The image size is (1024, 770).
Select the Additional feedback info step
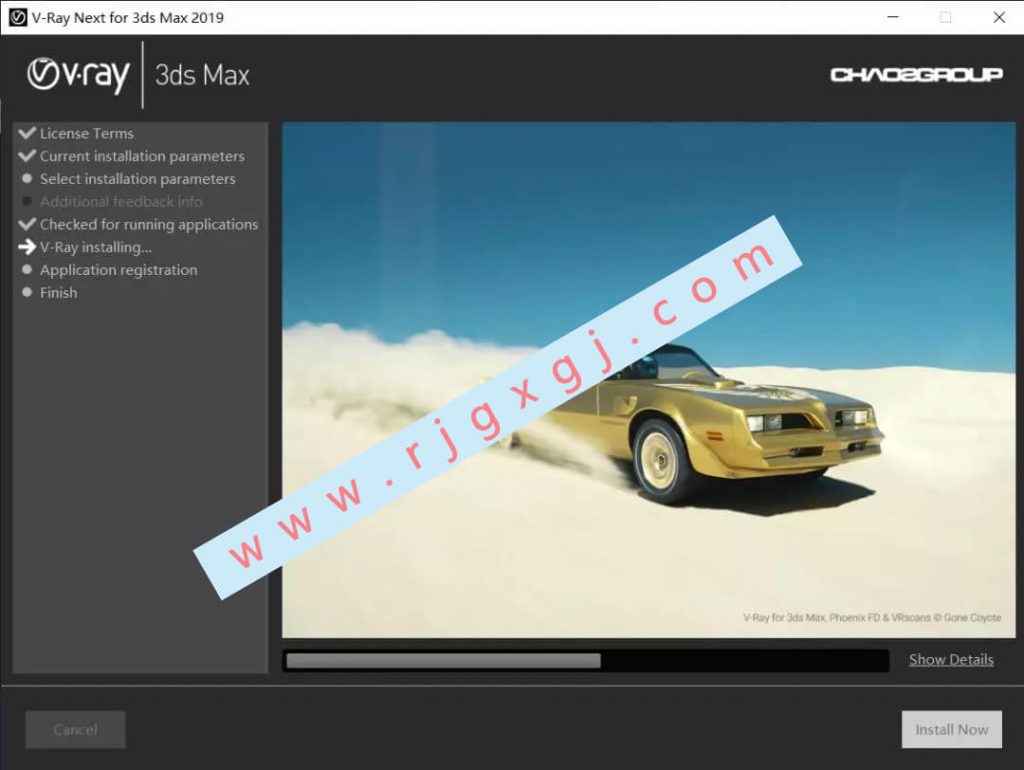(x=121, y=202)
